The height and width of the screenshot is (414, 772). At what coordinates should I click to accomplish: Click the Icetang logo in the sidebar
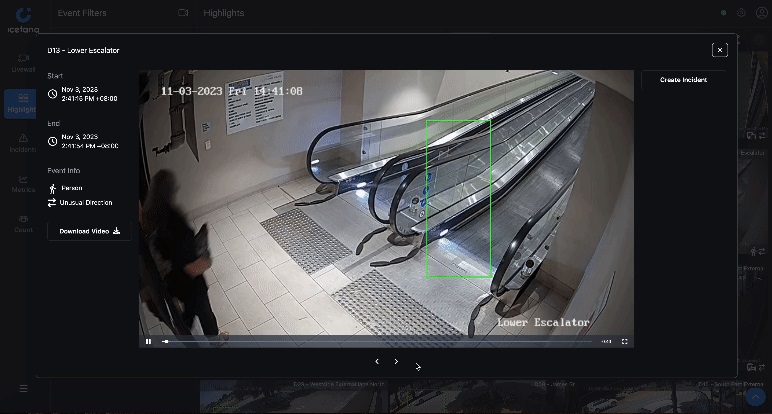pyautogui.click(x=23, y=21)
